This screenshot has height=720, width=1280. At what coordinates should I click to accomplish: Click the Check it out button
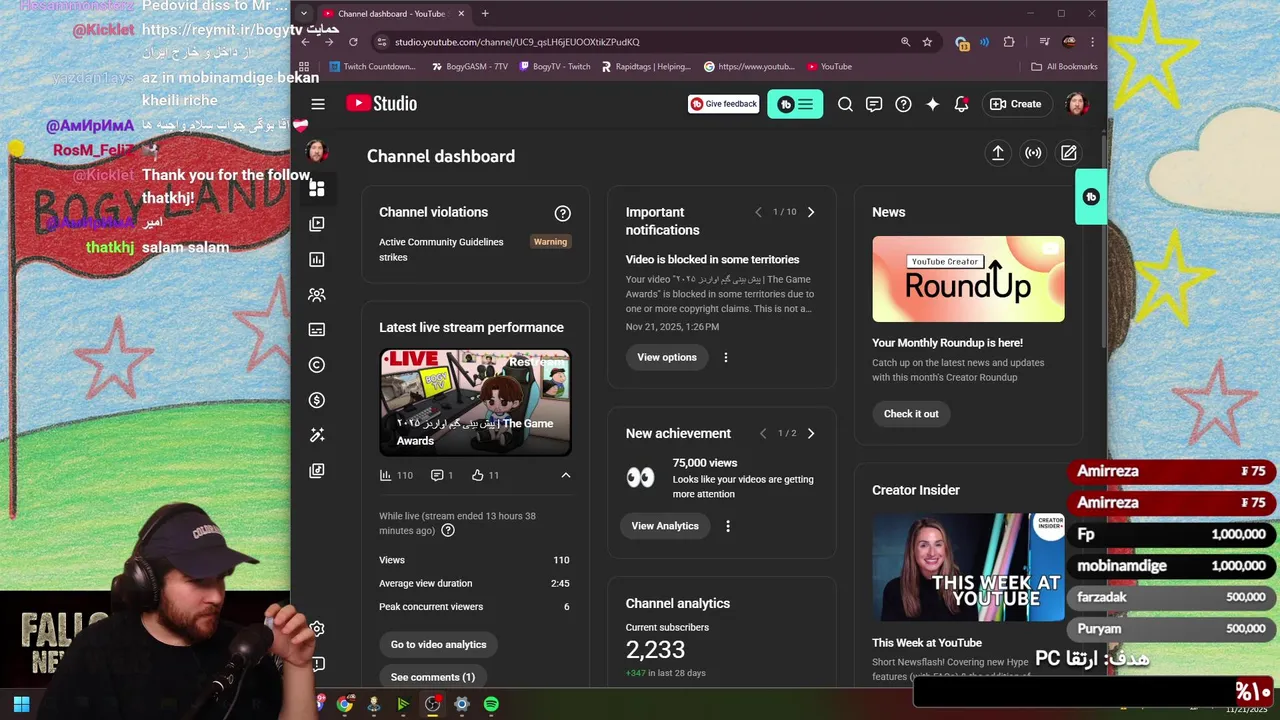click(x=911, y=414)
